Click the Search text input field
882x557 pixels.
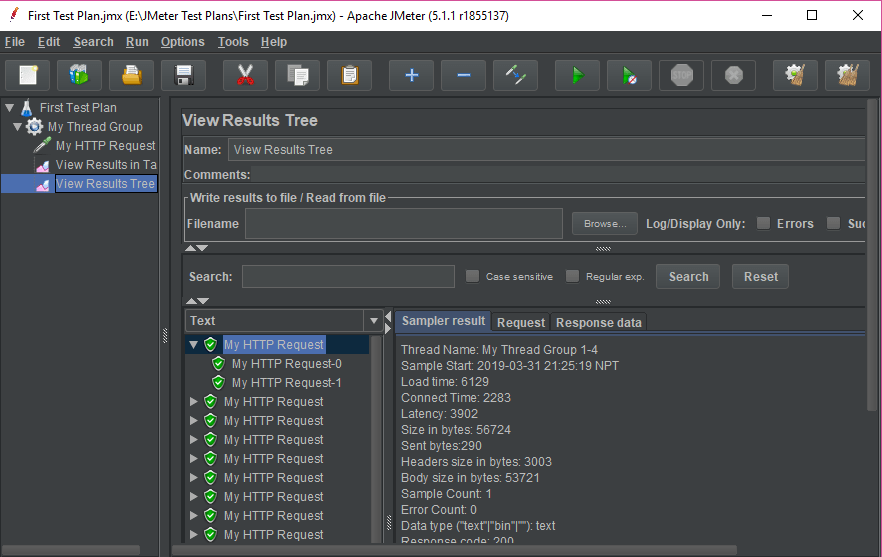pos(348,276)
